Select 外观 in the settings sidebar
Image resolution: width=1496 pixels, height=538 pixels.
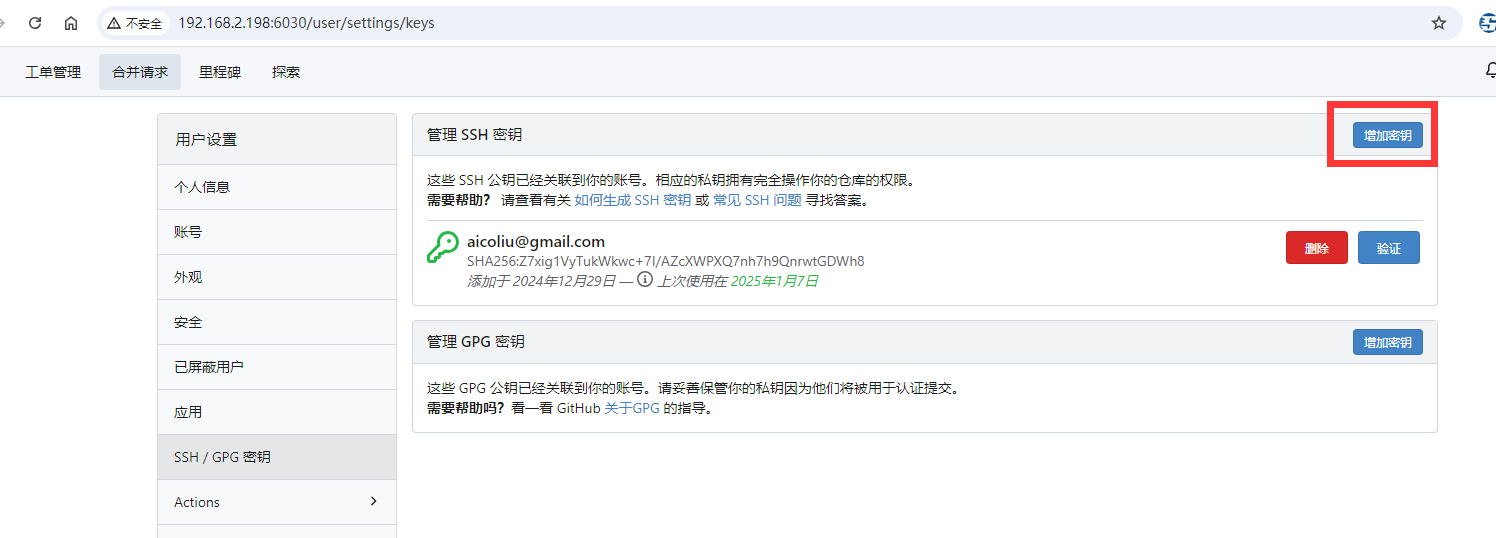click(x=188, y=277)
